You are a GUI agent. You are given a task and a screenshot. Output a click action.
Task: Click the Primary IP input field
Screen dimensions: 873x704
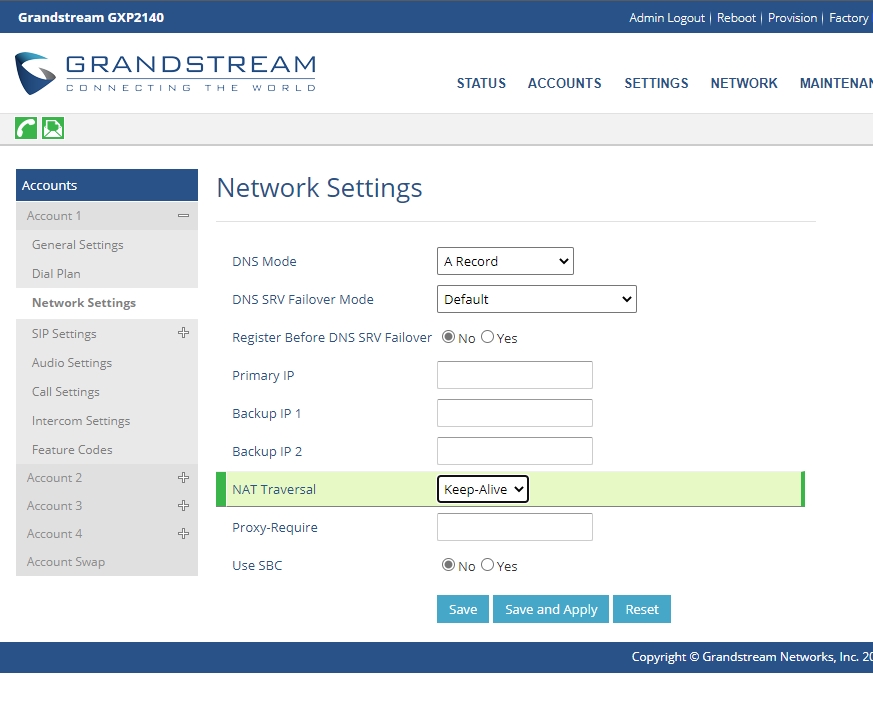(x=515, y=375)
